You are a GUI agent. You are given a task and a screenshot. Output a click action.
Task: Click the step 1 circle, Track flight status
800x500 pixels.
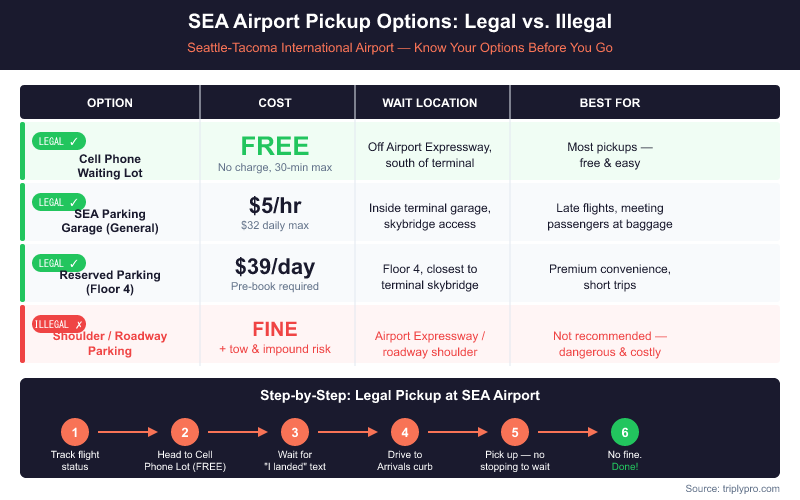(x=74, y=432)
